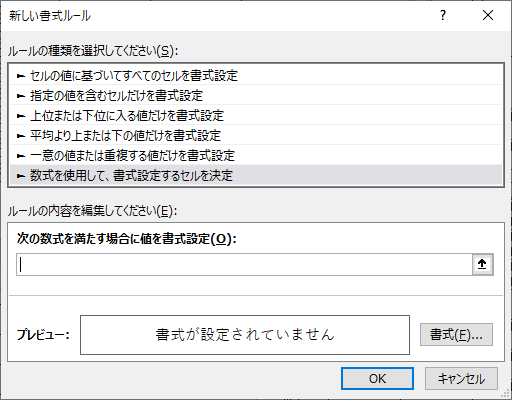Pick 一意の値または重複する値だけを書式設定

coord(256,156)
